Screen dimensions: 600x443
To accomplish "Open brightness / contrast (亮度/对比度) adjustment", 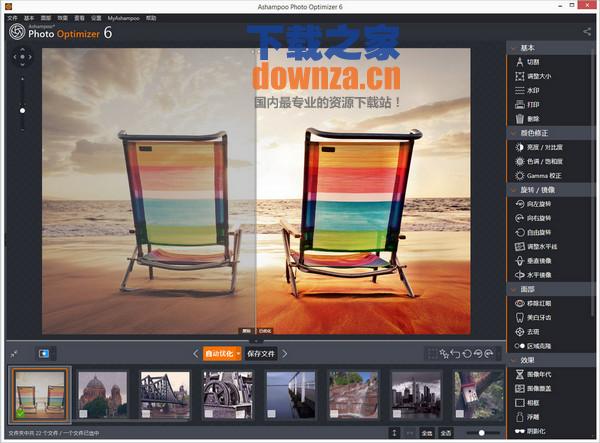I will click(539, 147).
